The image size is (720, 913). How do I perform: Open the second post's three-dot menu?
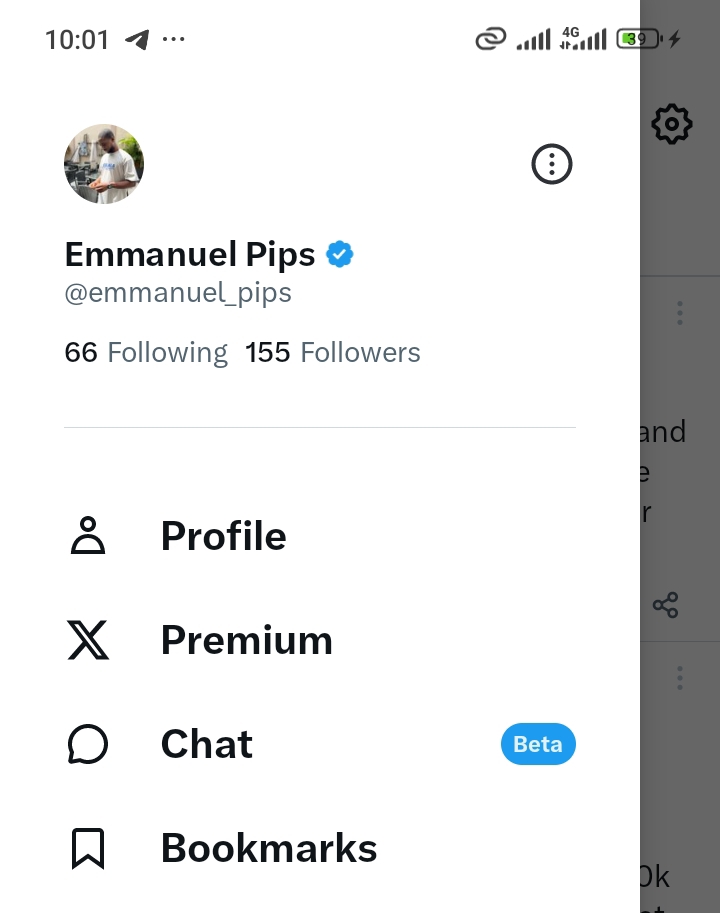click(x=679, y=678)
